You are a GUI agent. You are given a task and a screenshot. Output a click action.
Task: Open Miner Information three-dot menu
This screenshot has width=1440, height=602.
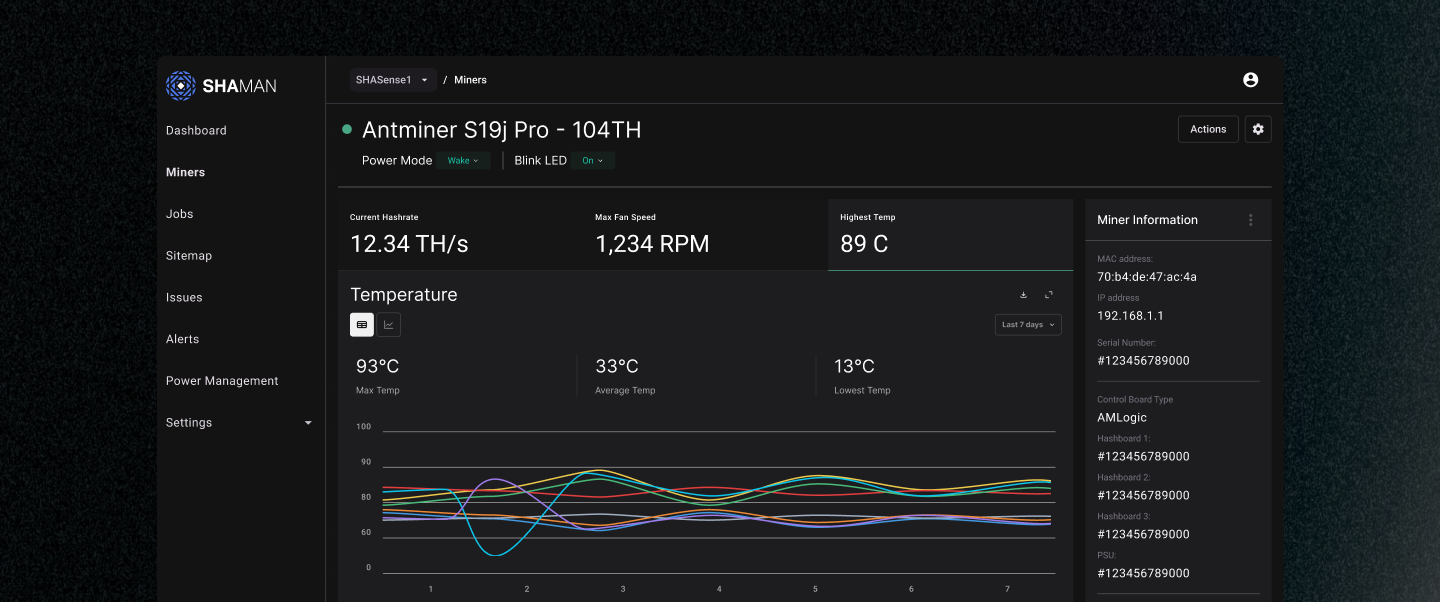tap(1250, 220)
